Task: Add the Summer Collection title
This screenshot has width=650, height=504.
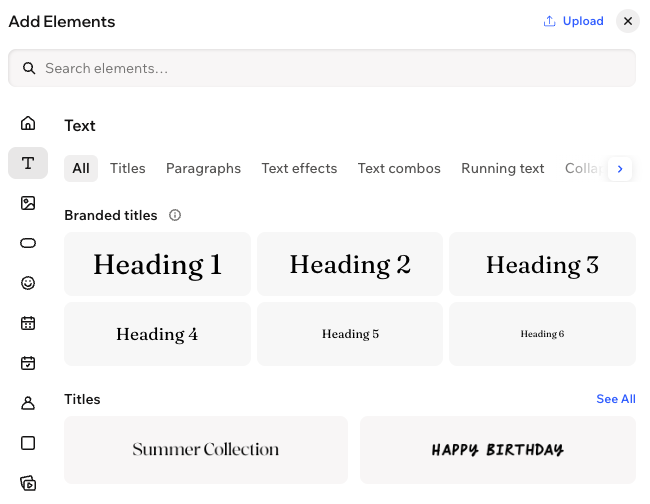Action: pyautogui.click(x=206, y=450)
